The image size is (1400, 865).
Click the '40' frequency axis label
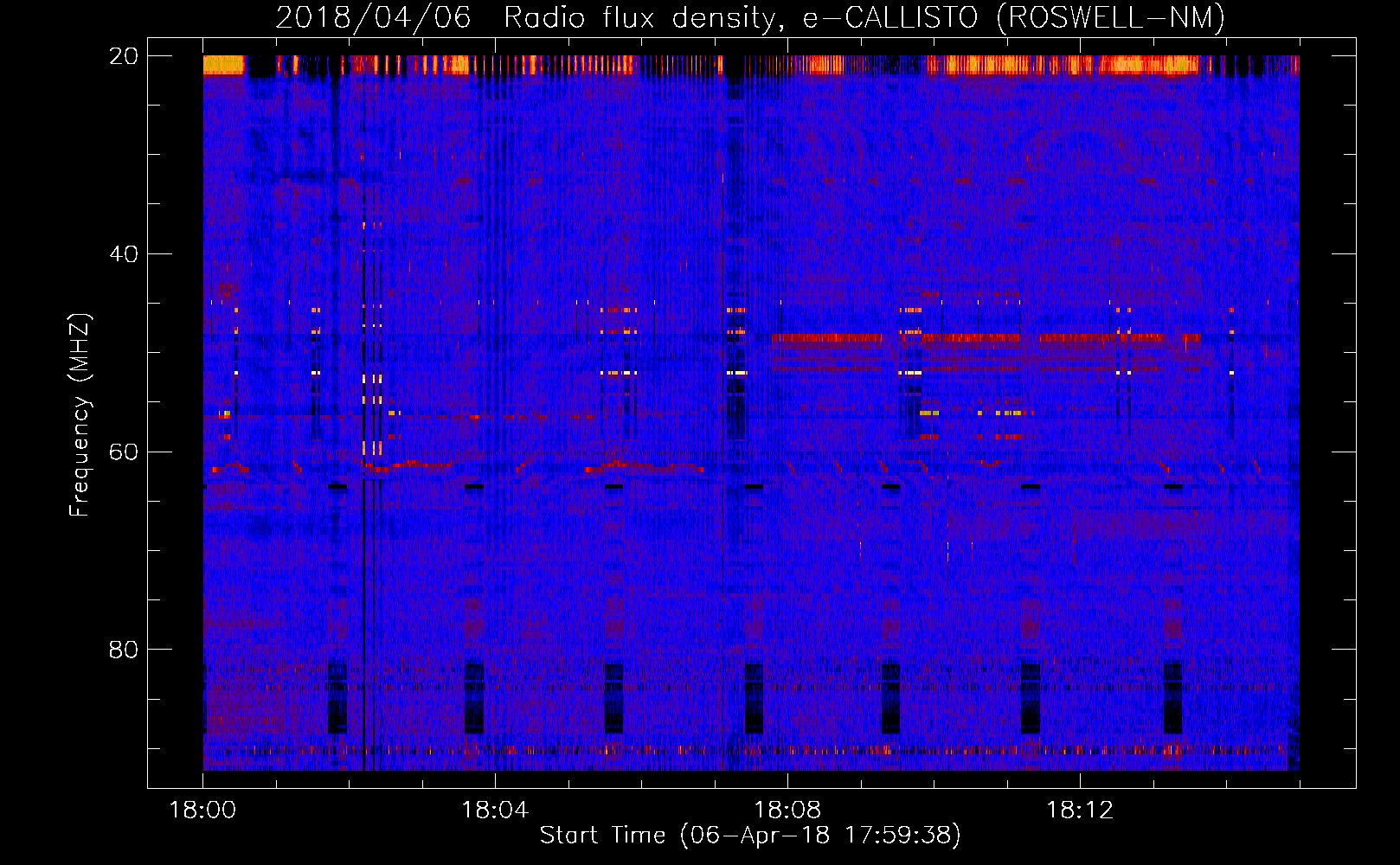tap(124, 254)
